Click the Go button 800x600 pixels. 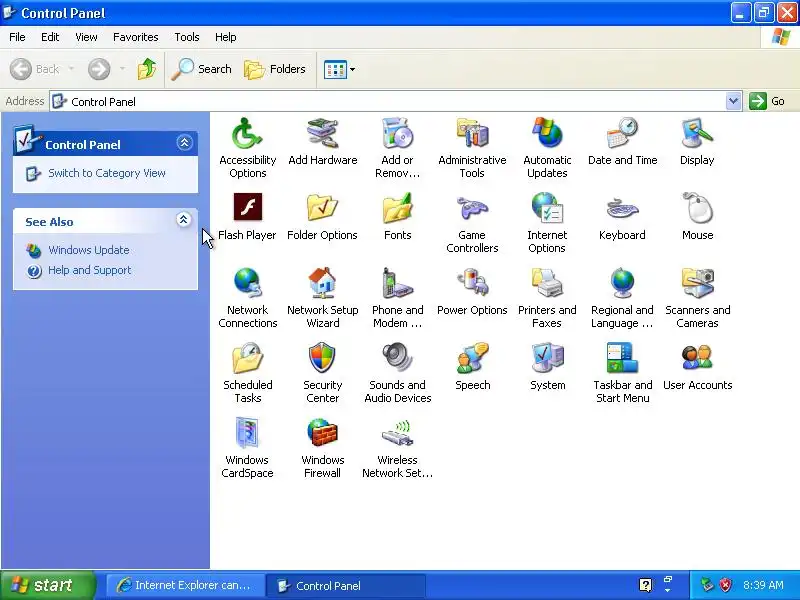767,101
